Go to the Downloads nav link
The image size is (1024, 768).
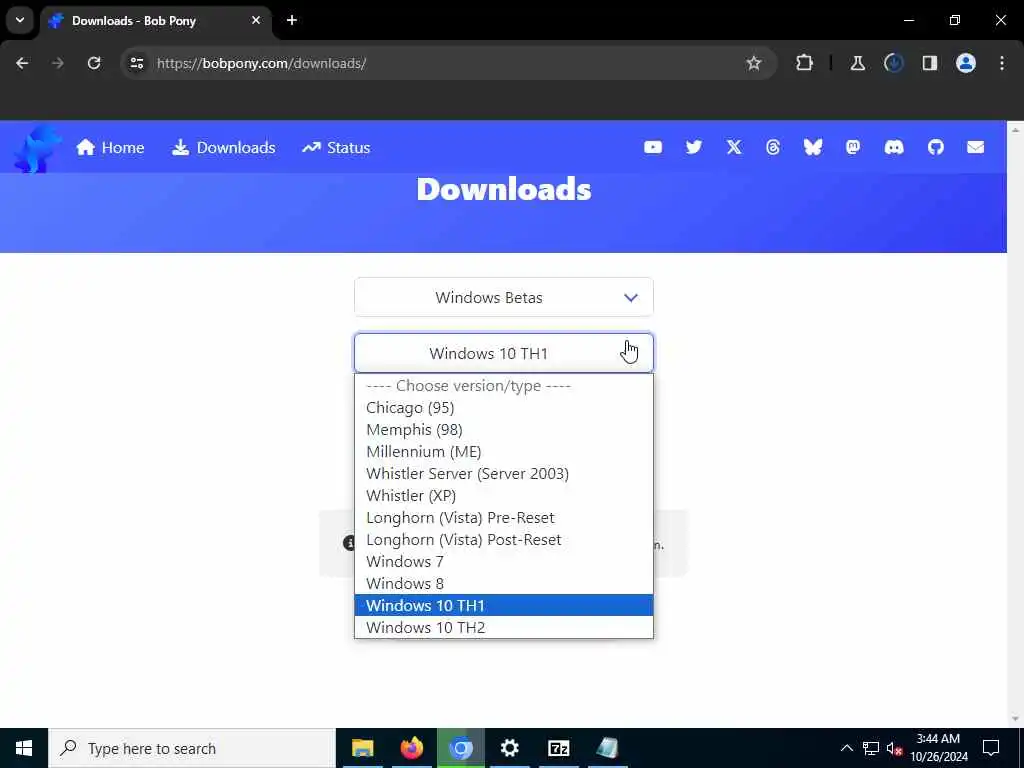point(223,148)
